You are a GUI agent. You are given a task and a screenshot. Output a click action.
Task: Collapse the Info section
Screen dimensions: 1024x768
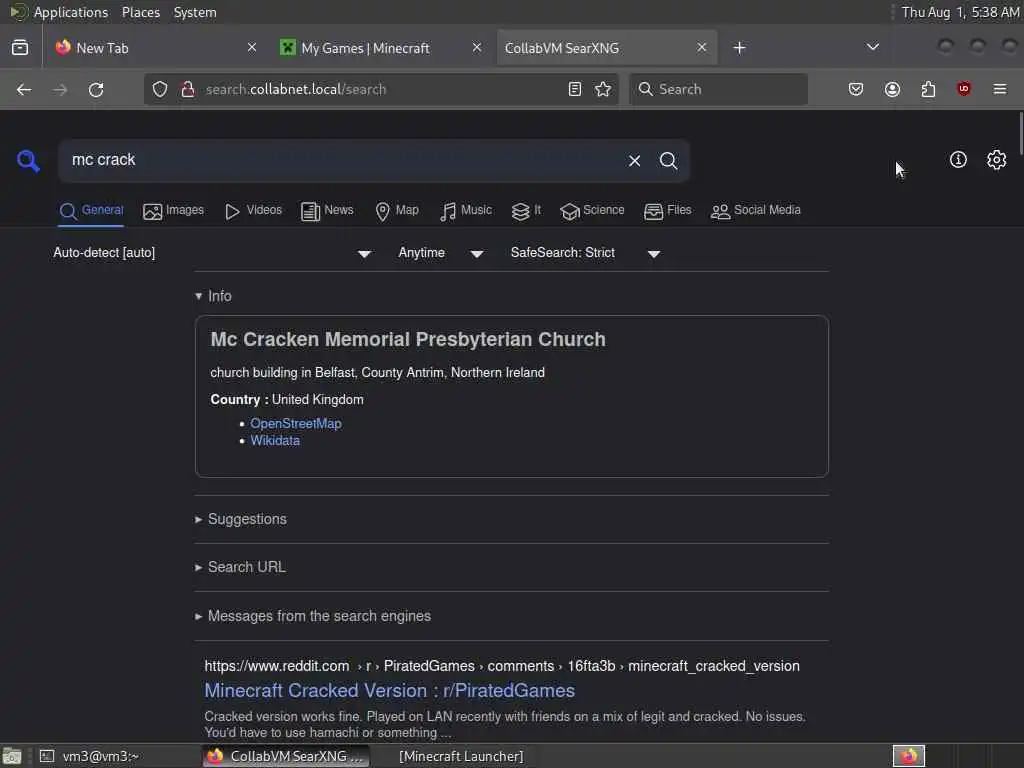tap(213, 296)
